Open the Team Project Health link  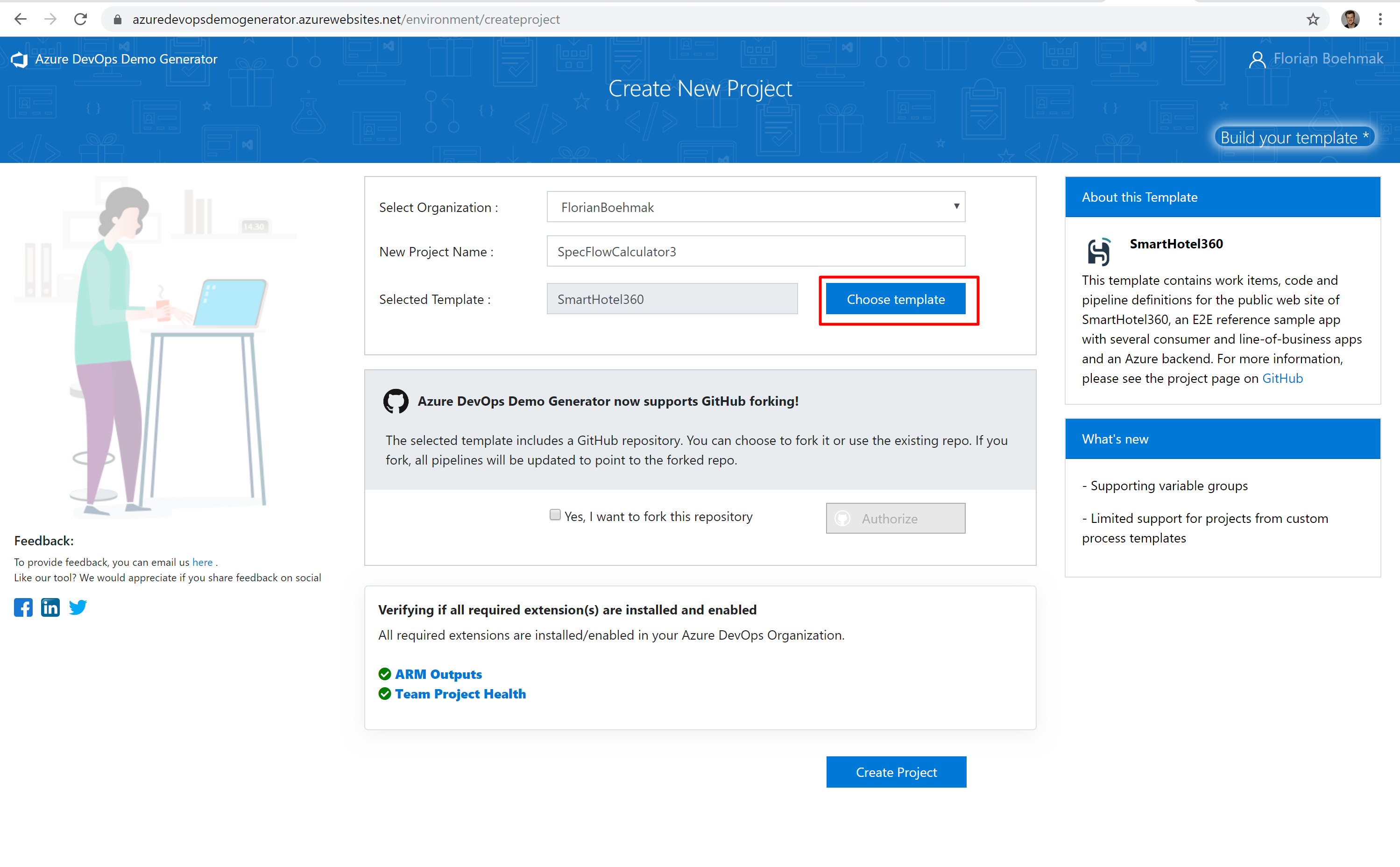460,694
